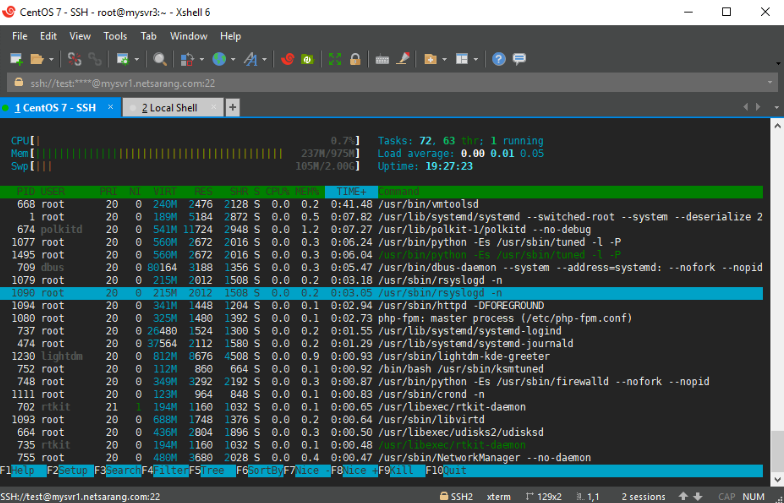Click F9 Kill in htop footer
This screenshot has width=784, height=503.
[402, 470]
